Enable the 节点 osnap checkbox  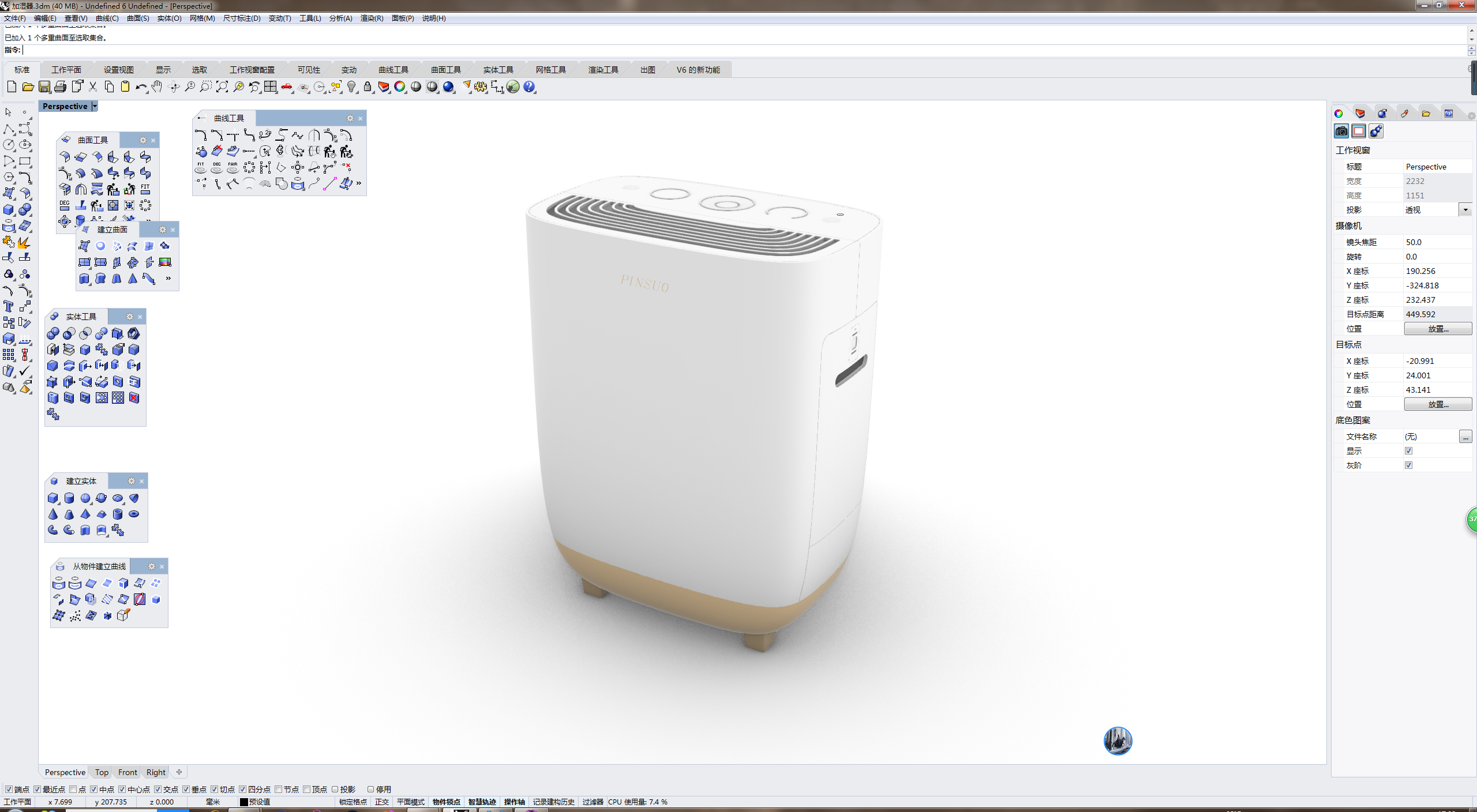(279, 789)
